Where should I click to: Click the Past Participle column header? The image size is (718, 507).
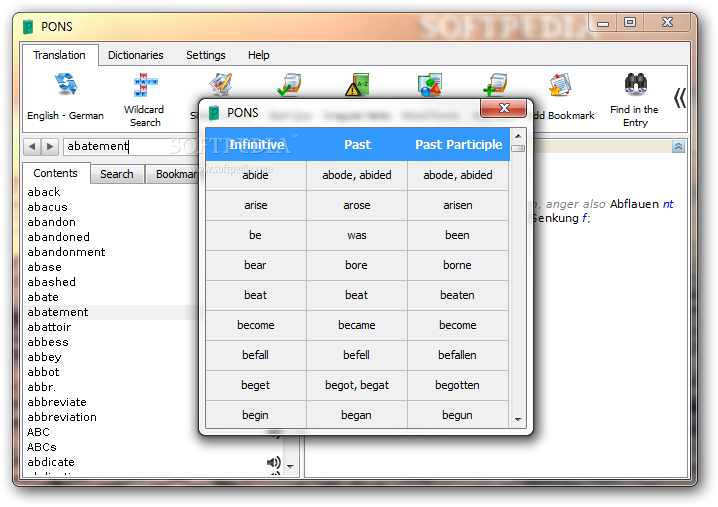tap(458, 145)
